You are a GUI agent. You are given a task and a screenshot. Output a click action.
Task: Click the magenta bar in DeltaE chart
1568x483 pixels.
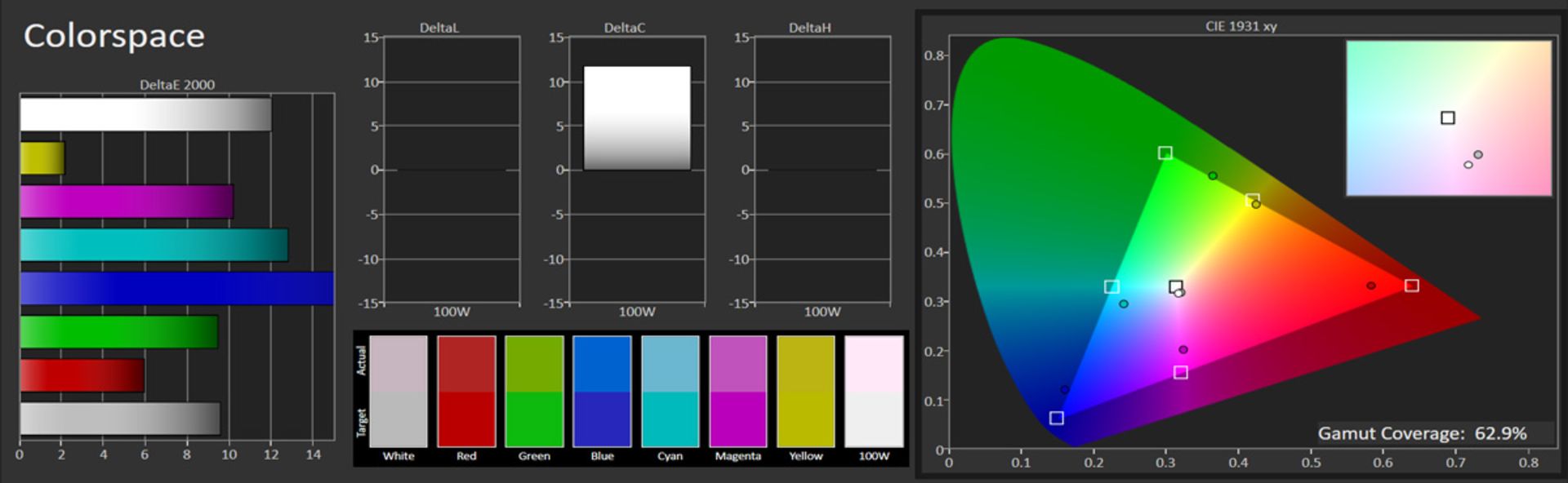click(x=127, y=202)
